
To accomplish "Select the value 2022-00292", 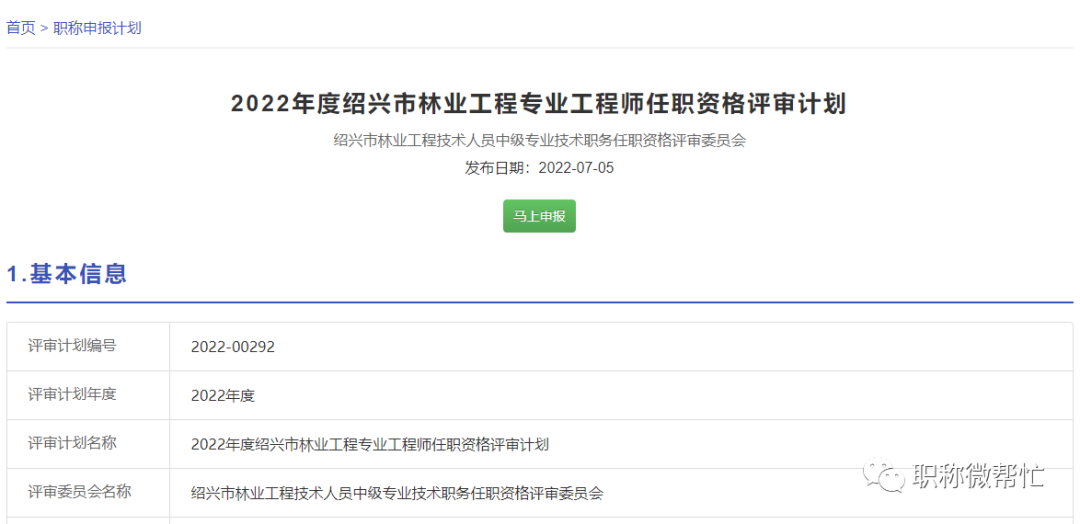I will coord(233,347).
